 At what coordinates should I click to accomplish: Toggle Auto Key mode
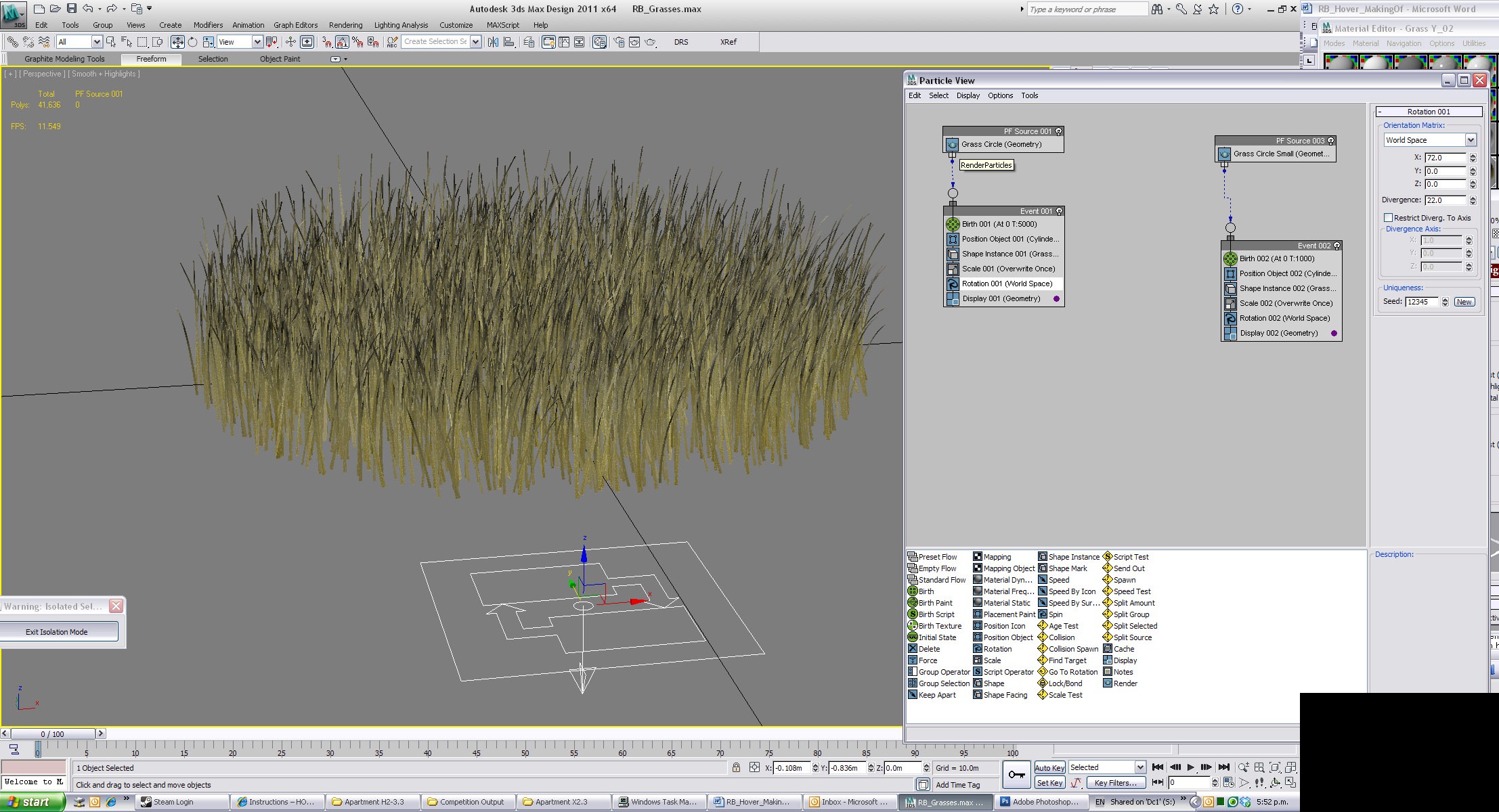point(1050,767)
